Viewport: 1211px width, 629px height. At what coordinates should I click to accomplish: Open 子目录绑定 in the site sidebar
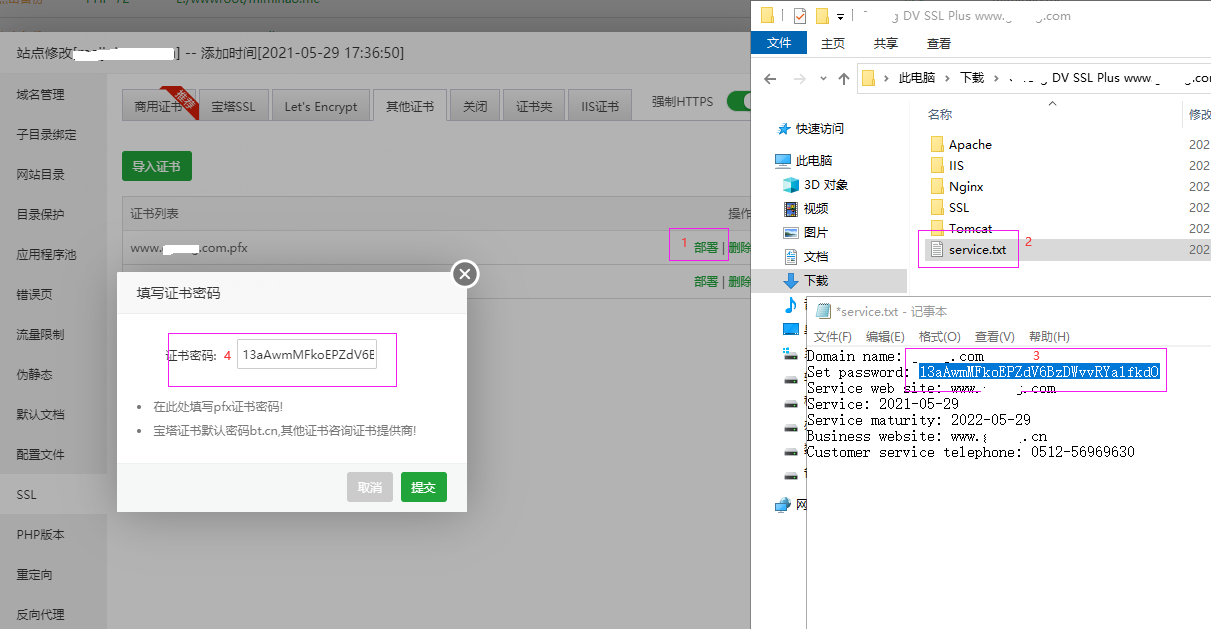(46, 134)
